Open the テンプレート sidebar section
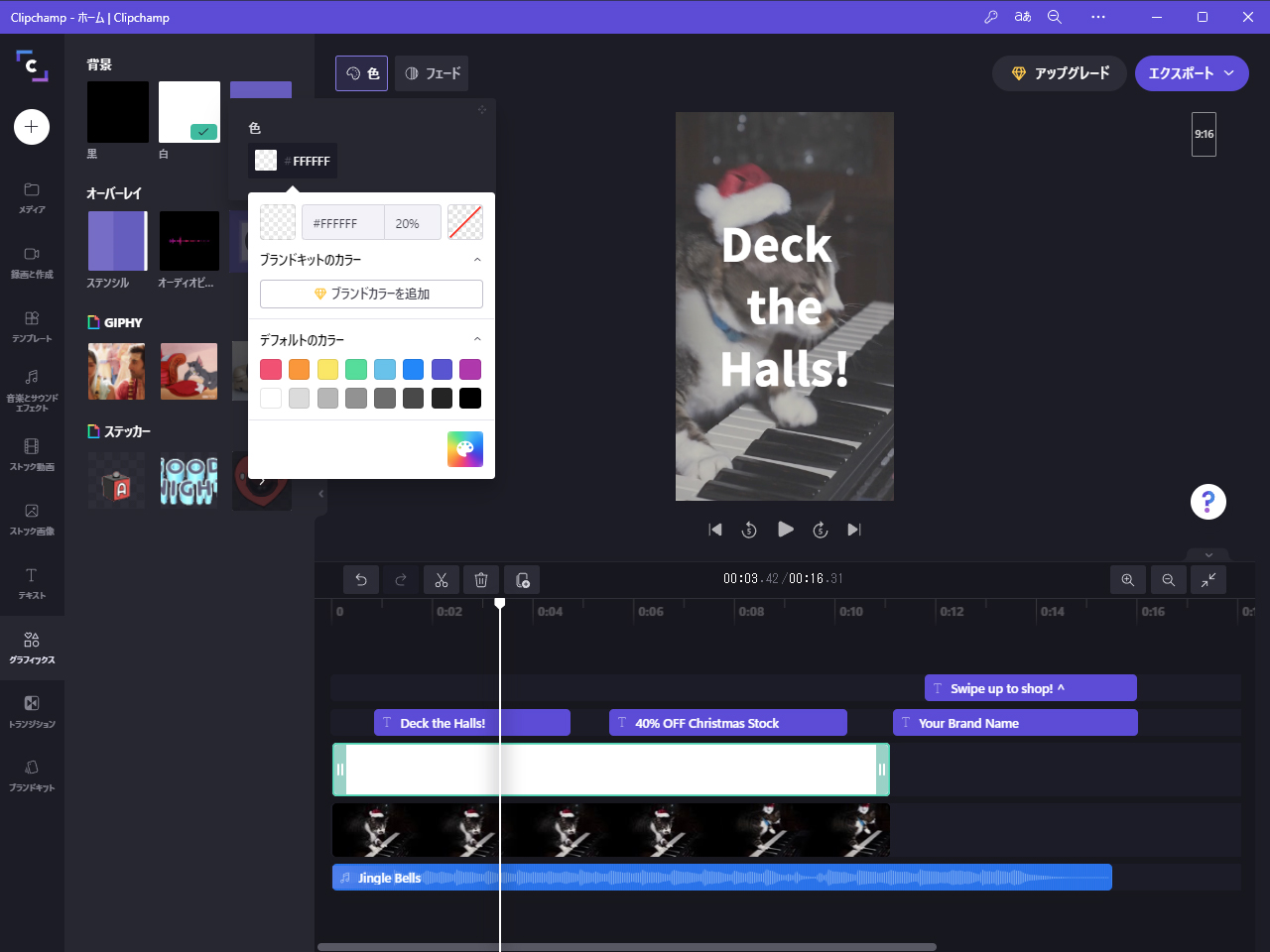1270x952 pixels. [32, 327]
